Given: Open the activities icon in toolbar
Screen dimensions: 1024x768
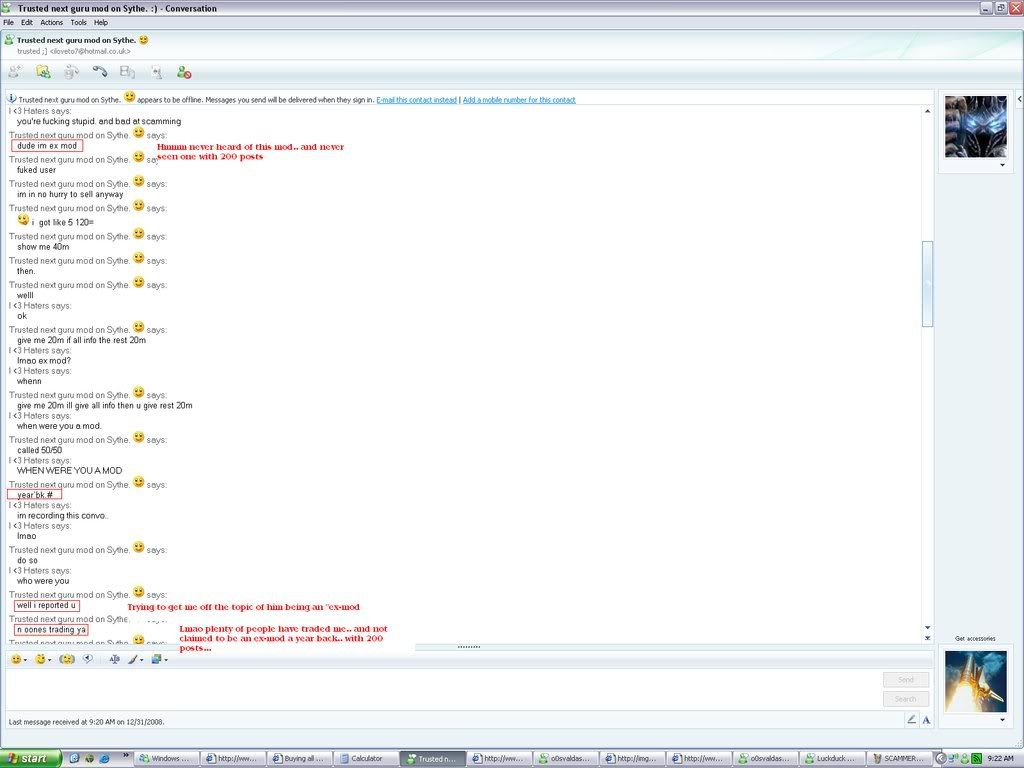Looking at the screenshot, I should tap(127, 72).
